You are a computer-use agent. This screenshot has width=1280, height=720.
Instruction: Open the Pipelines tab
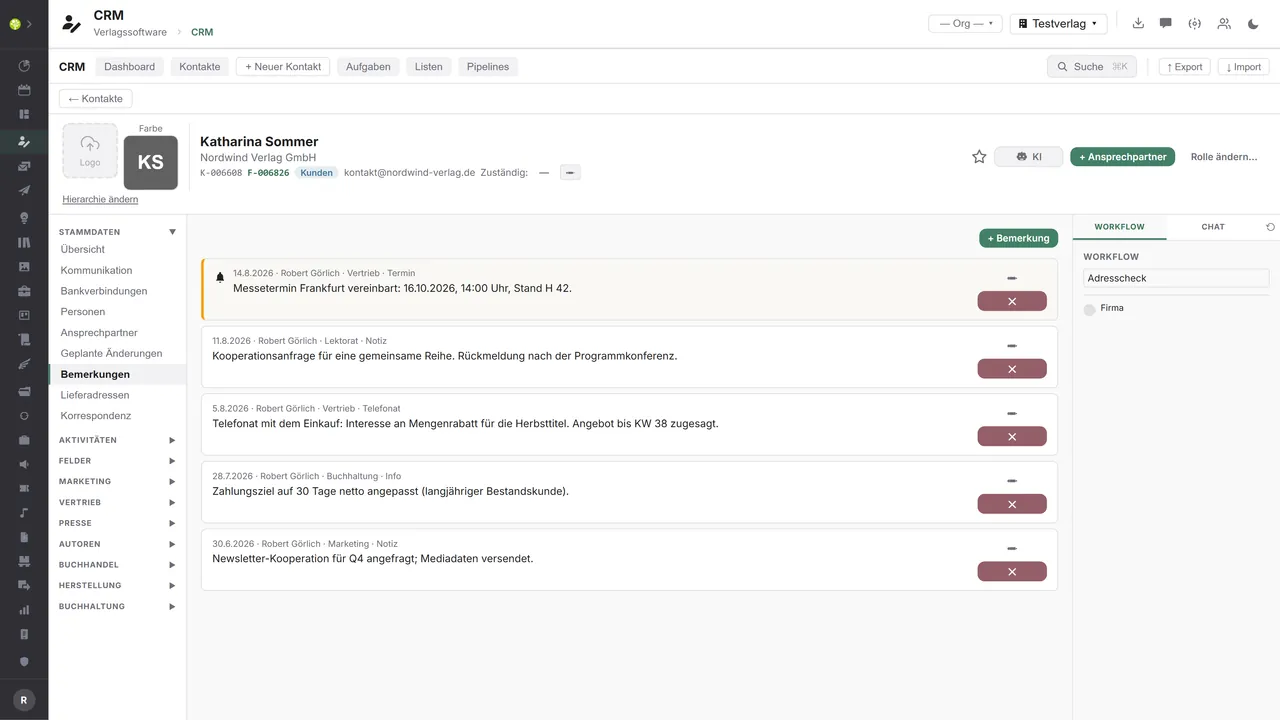click(488, 67)
